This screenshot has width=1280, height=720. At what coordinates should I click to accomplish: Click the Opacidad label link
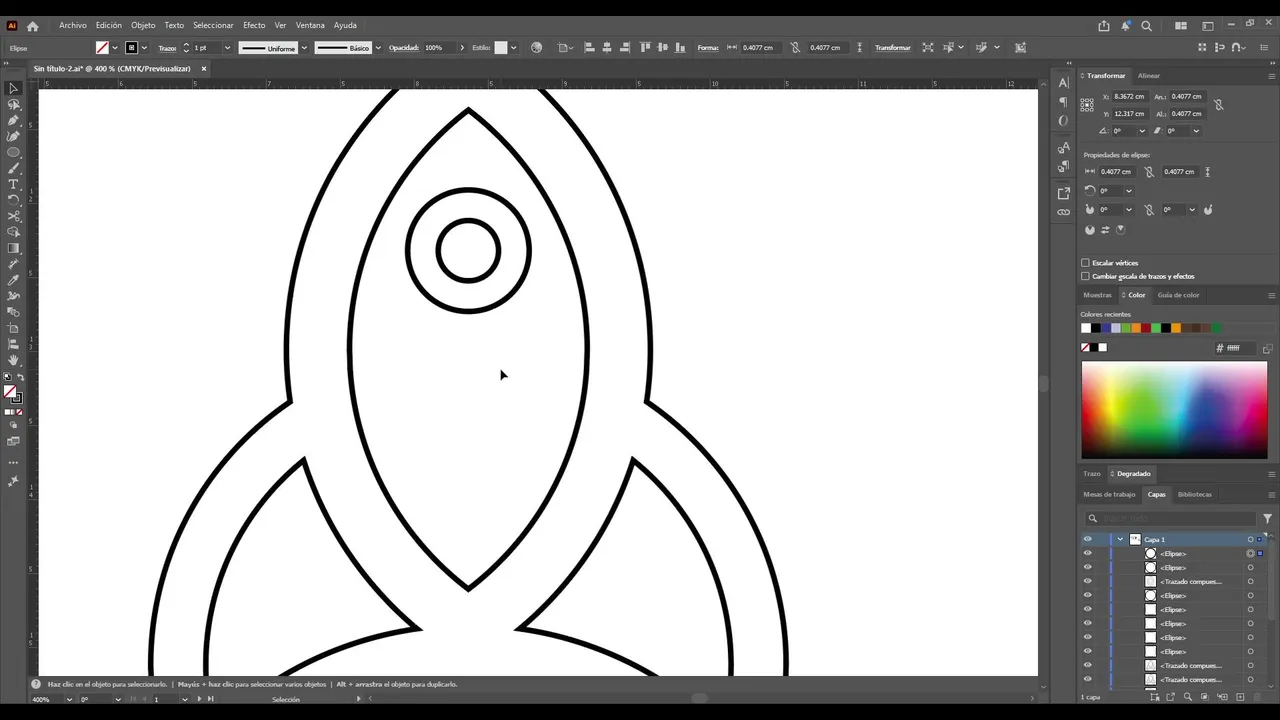[x=404, y=48]
